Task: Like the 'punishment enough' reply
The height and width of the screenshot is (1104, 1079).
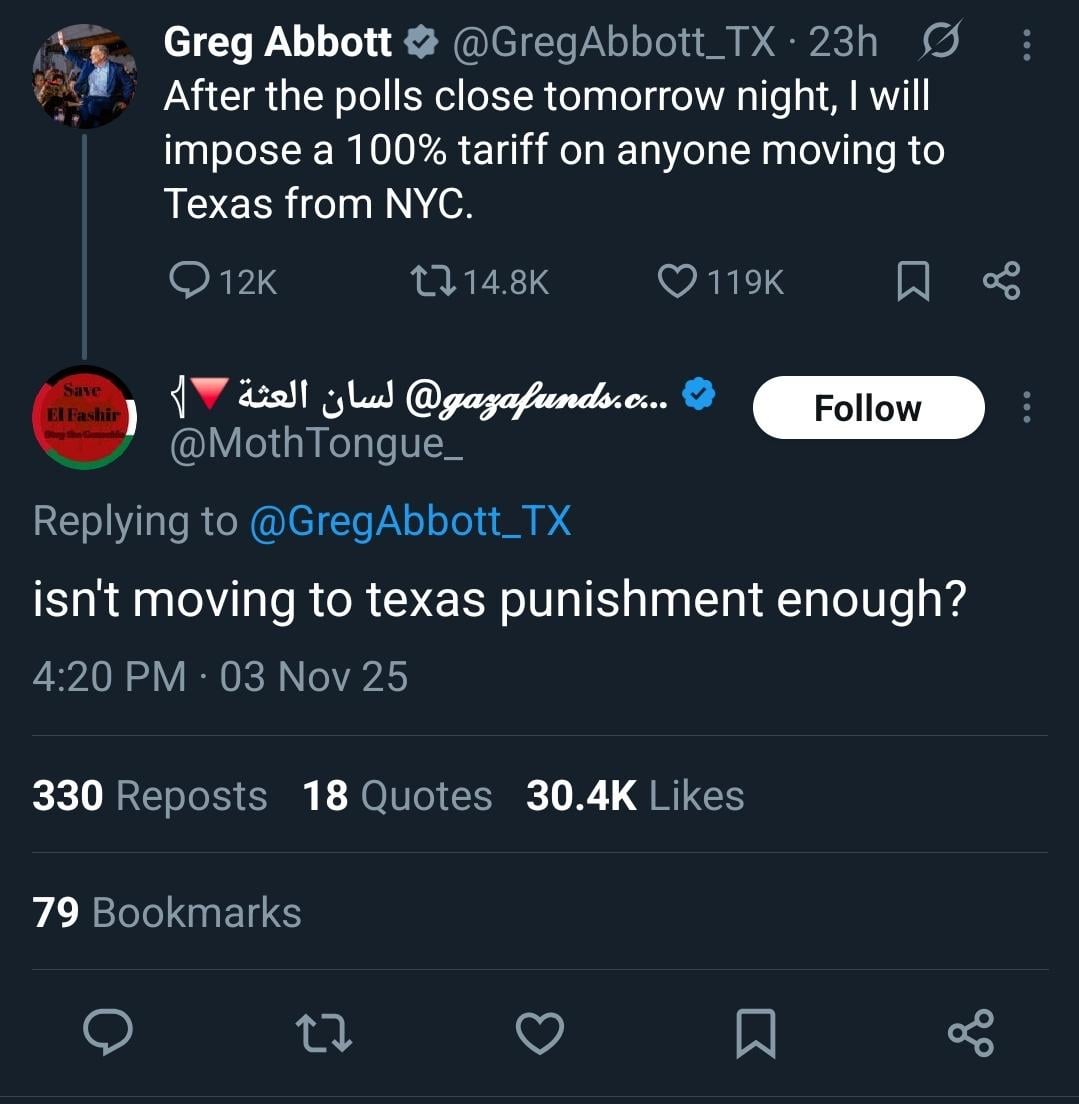Action: point(540,1033)
